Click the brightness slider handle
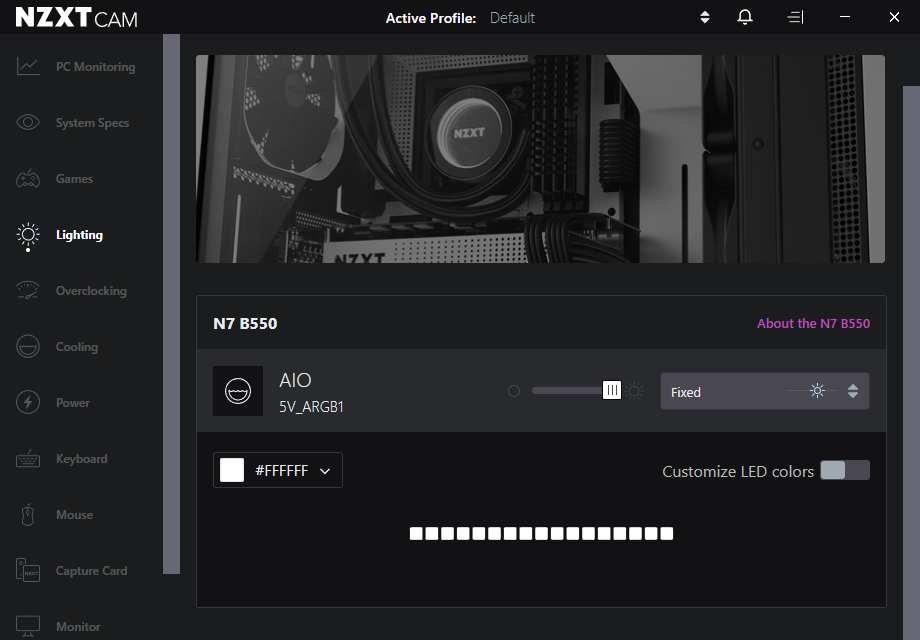 (x=612, y=391)
